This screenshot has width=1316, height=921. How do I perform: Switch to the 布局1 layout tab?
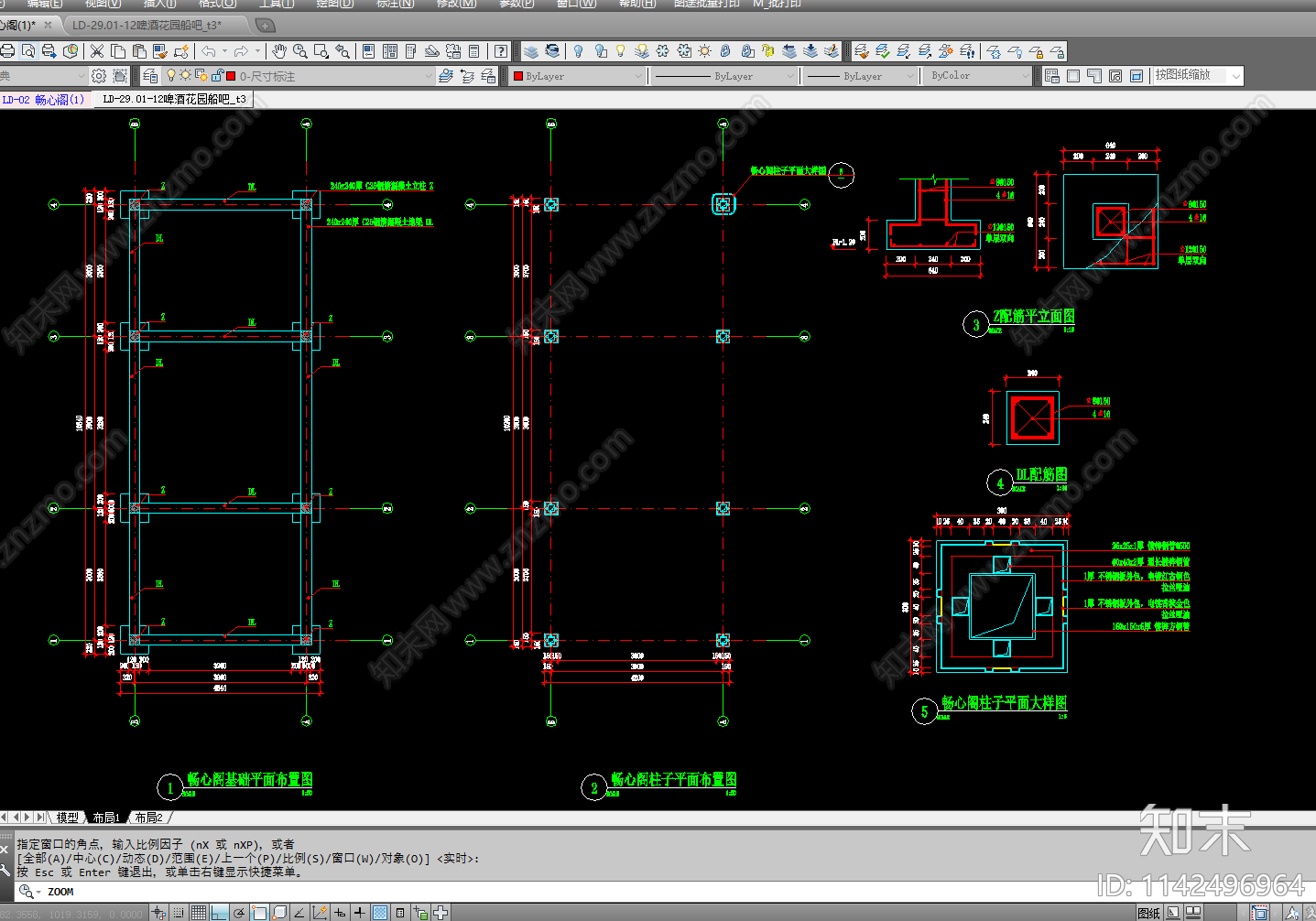106,818
